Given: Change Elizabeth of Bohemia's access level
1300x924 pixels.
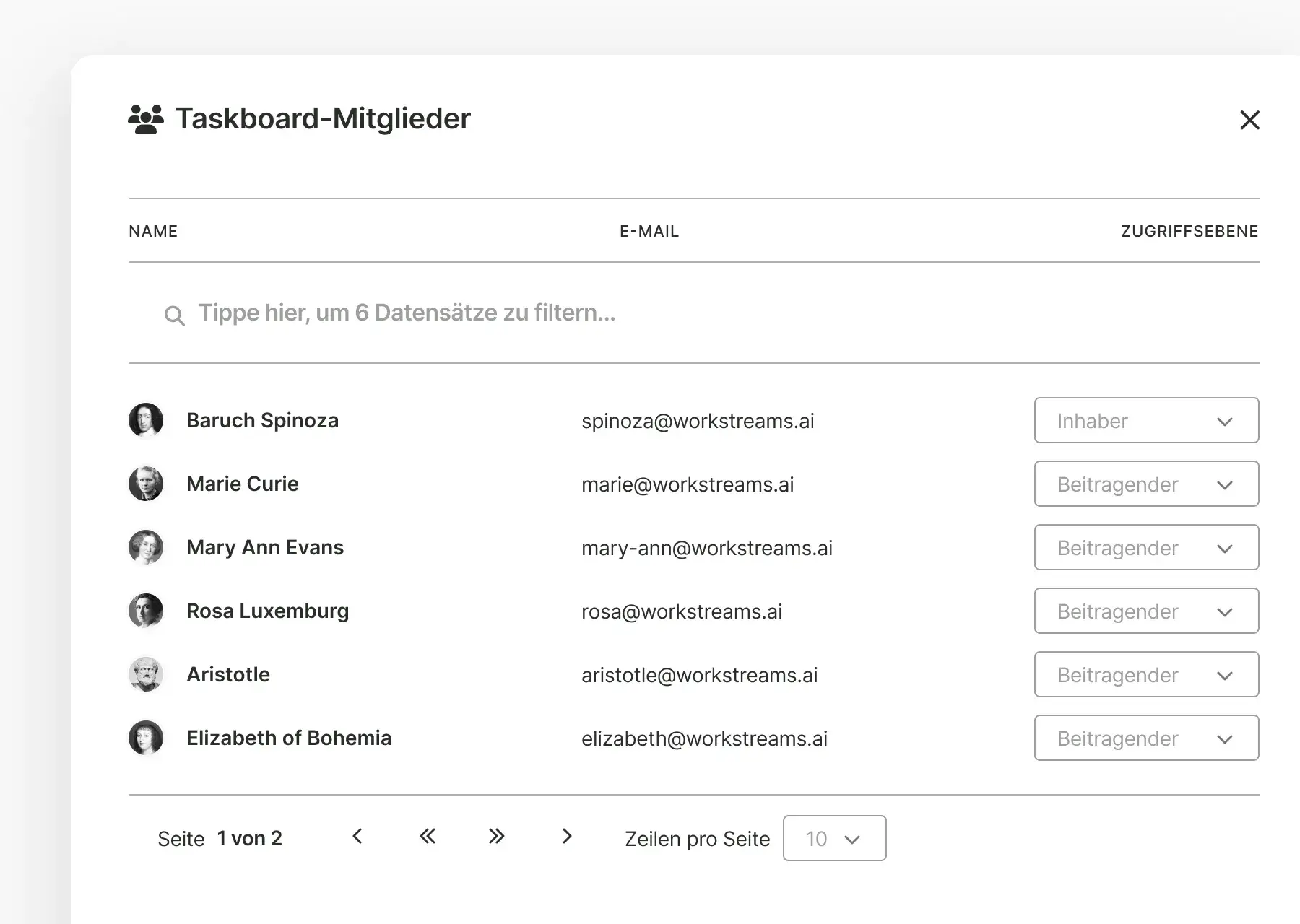Looking at the screenshot, I should (x=1146, y=738).
